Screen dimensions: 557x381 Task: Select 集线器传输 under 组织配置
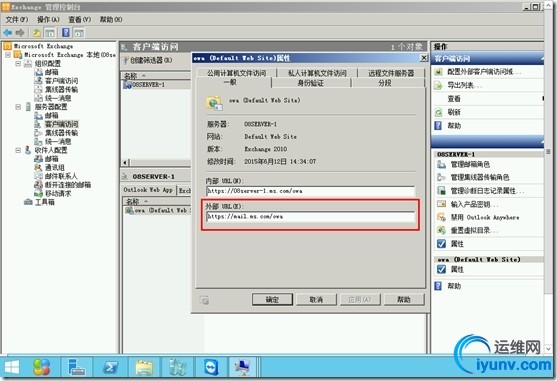coord(61,89)
